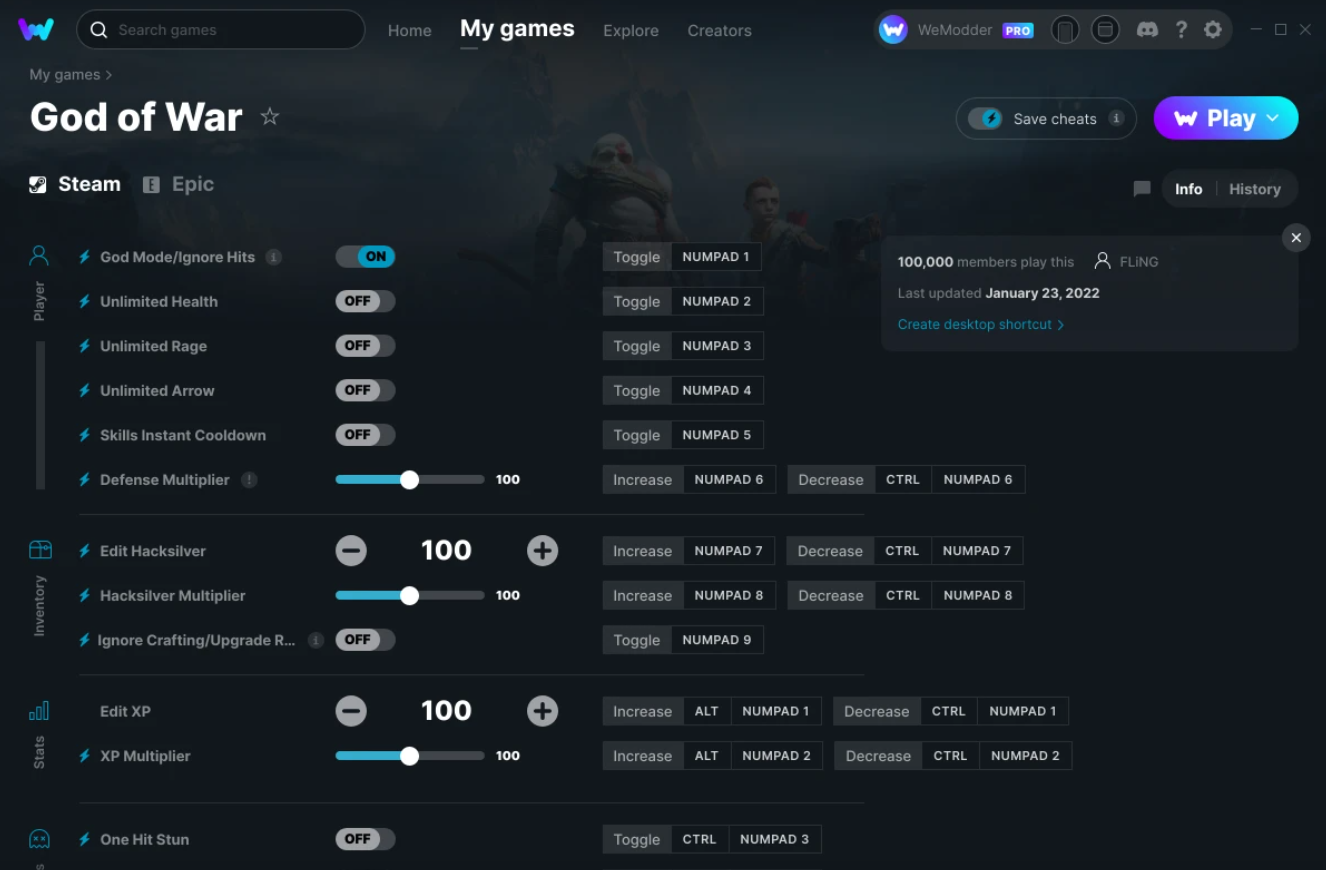This screenshot has height=870, width=1326.
Task: Adjust the Defense Multiplier slider handle
Action: click(409, 480)
